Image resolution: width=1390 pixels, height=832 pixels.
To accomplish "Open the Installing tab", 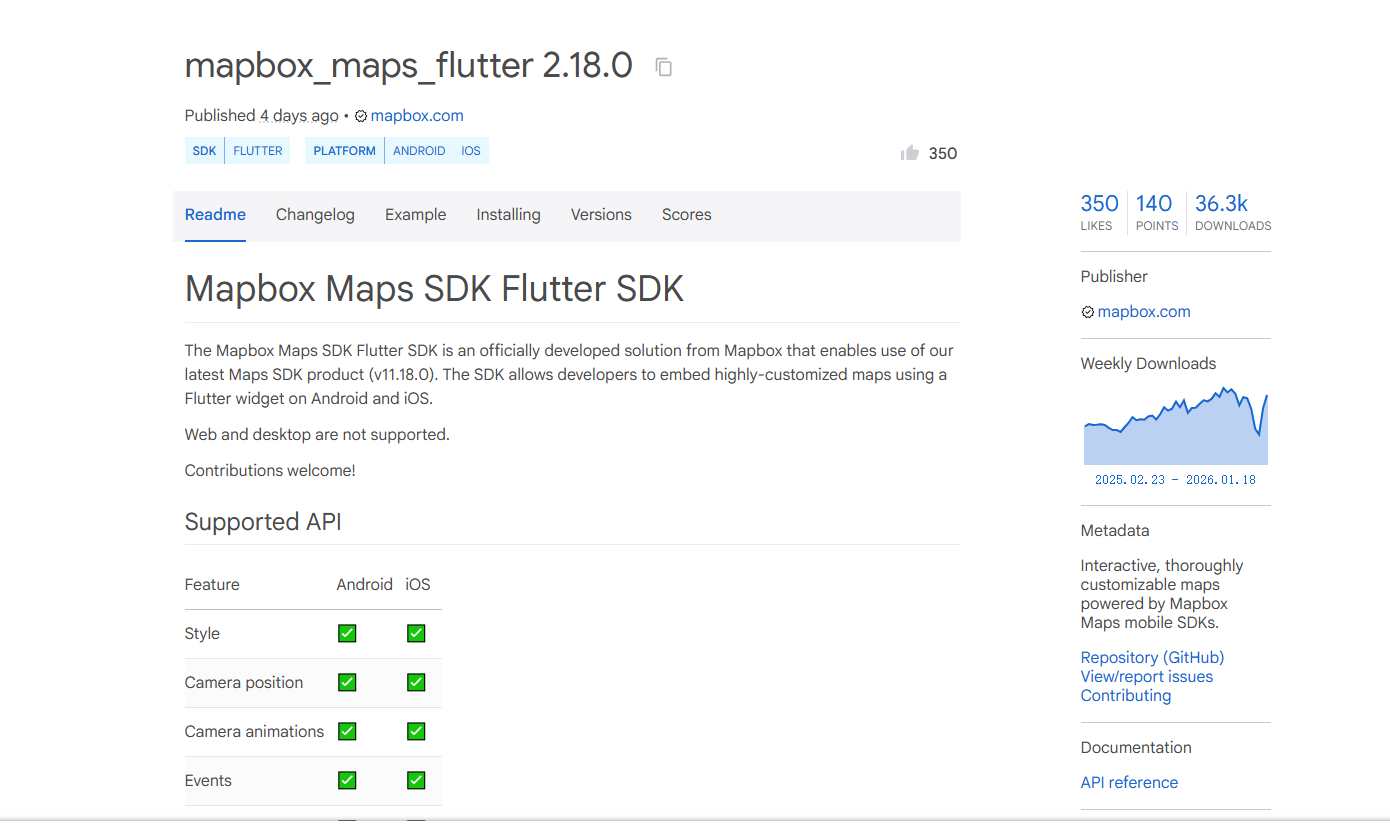I will (508, 215).
